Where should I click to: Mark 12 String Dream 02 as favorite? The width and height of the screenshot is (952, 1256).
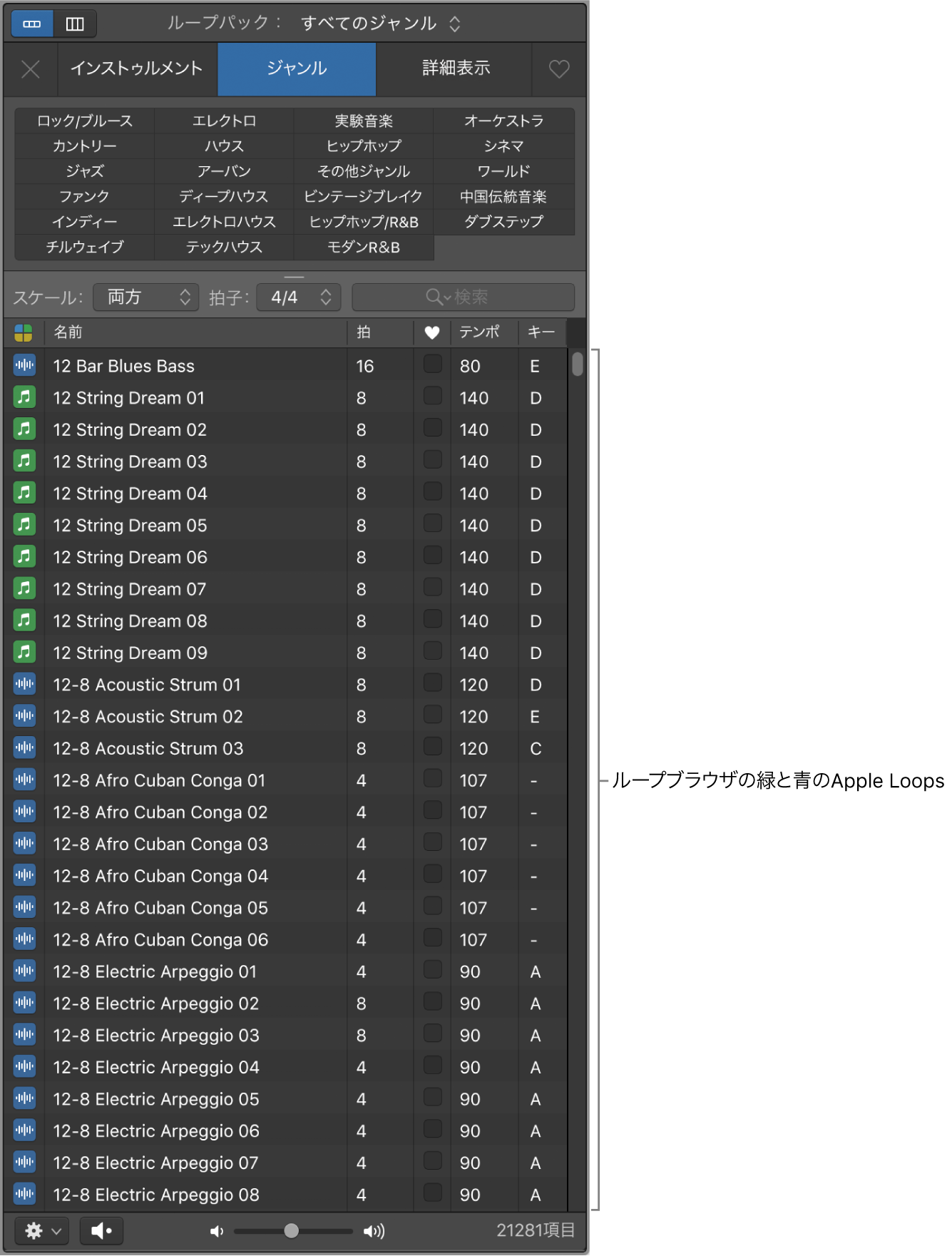[x=432, y=428]
